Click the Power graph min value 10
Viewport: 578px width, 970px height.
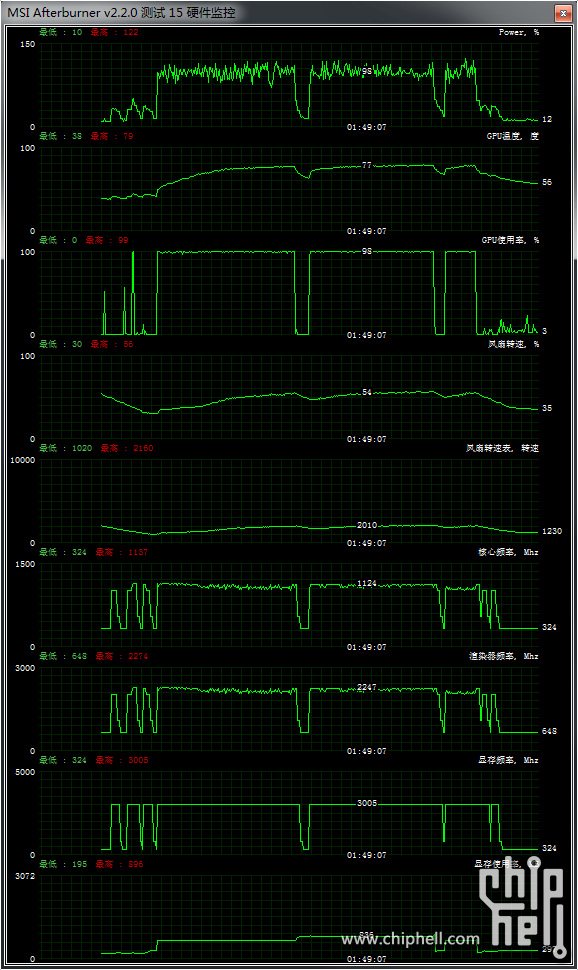(77, 32)
